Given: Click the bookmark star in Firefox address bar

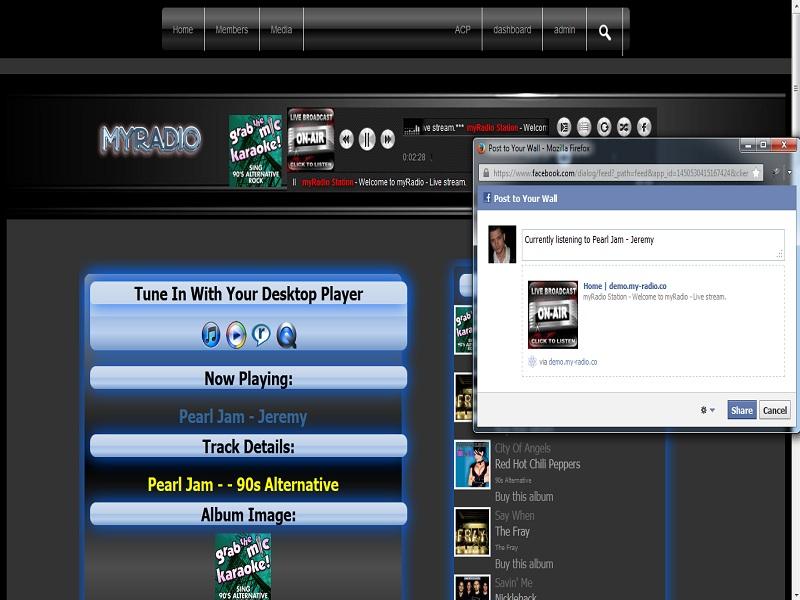Looking at the screenshot, I should coord(756,173).
